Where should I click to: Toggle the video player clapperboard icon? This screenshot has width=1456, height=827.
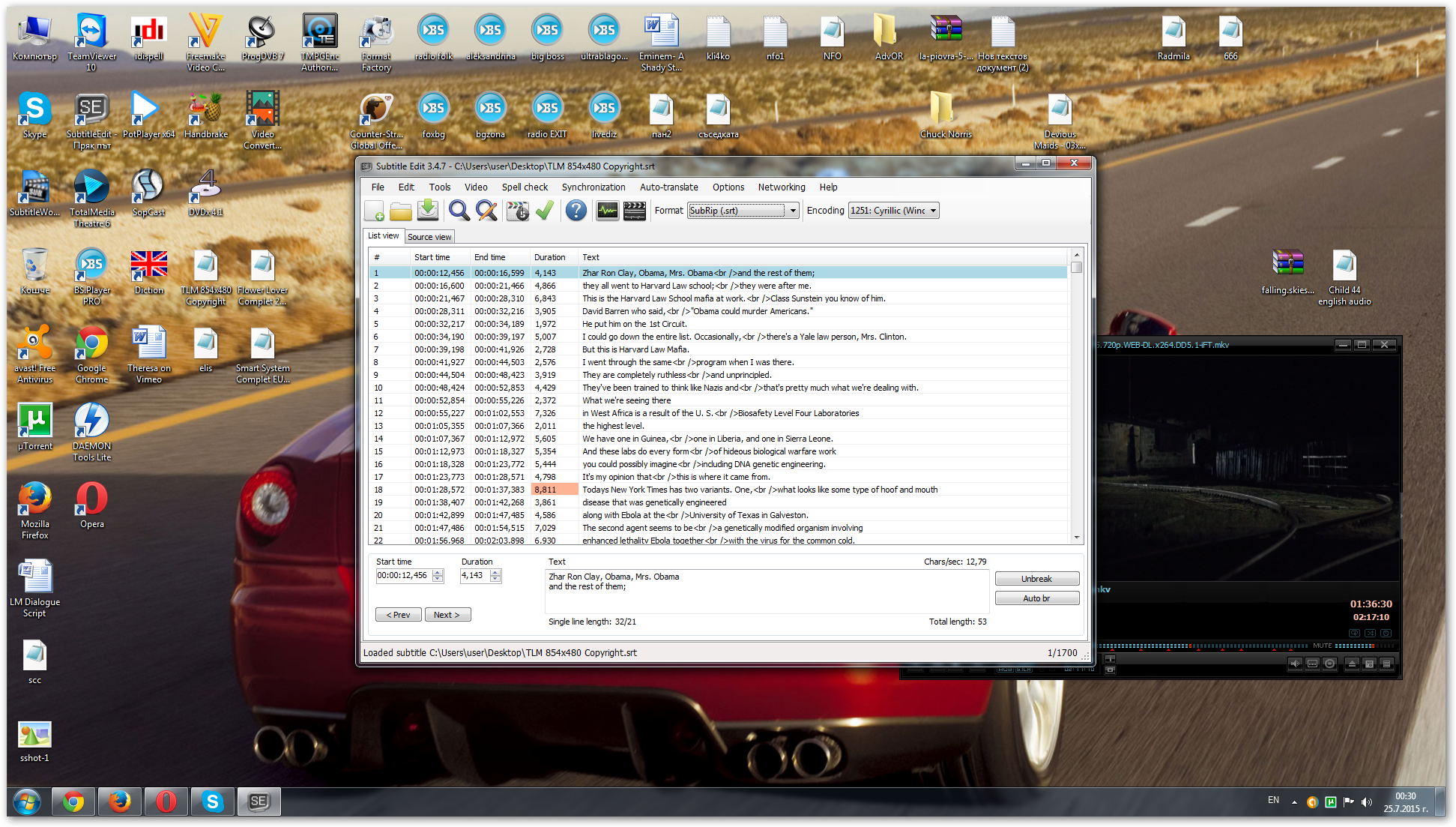coord(635,211)
